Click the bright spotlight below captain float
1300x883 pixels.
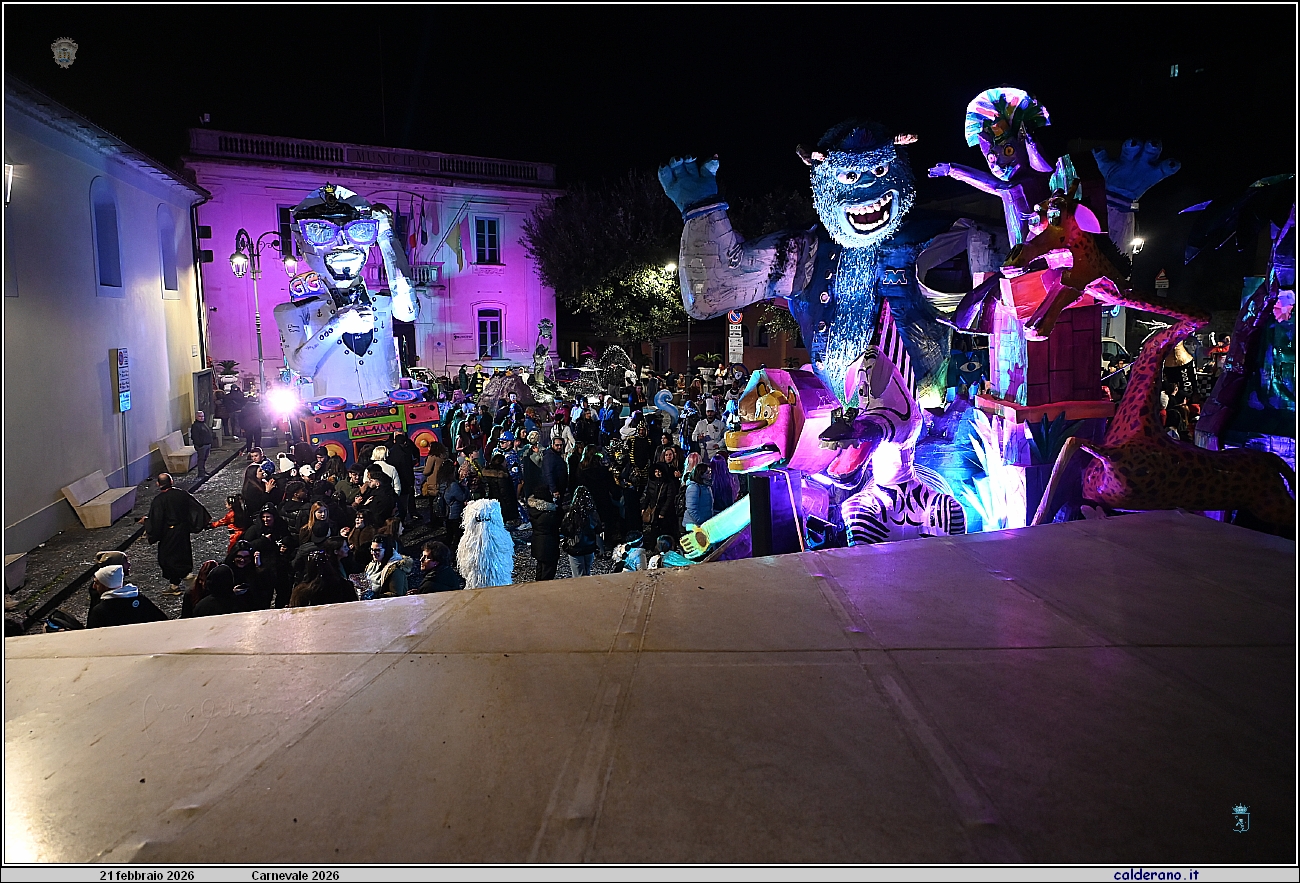coord(281,402)
